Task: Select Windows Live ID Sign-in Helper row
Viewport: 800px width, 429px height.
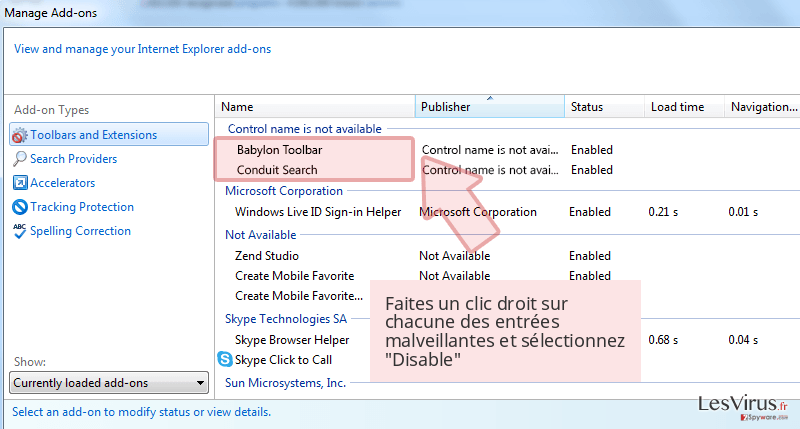Action: point(318,212)
